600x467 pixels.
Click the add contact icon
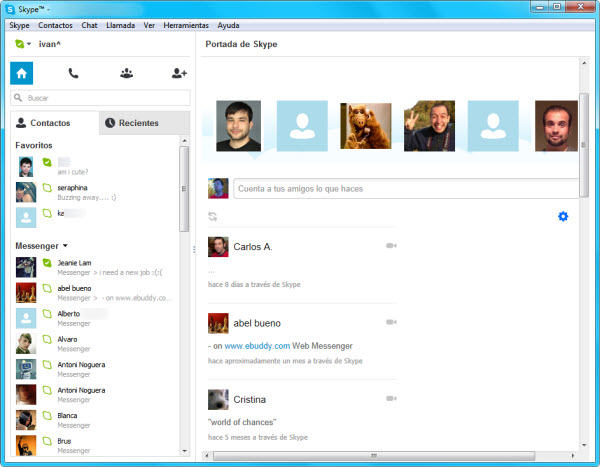[179, 73]
